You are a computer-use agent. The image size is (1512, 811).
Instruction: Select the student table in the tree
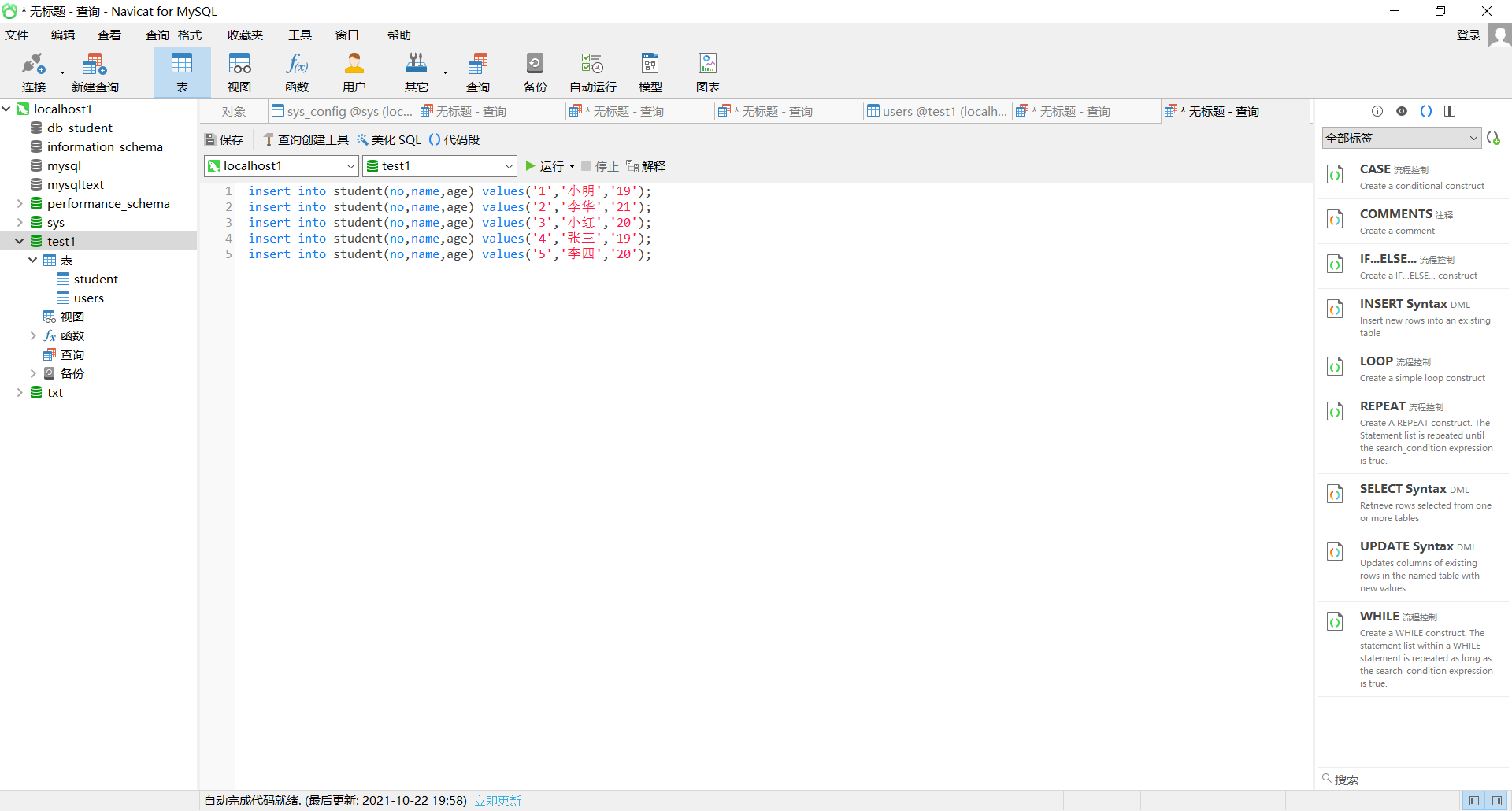pos(95,279)
